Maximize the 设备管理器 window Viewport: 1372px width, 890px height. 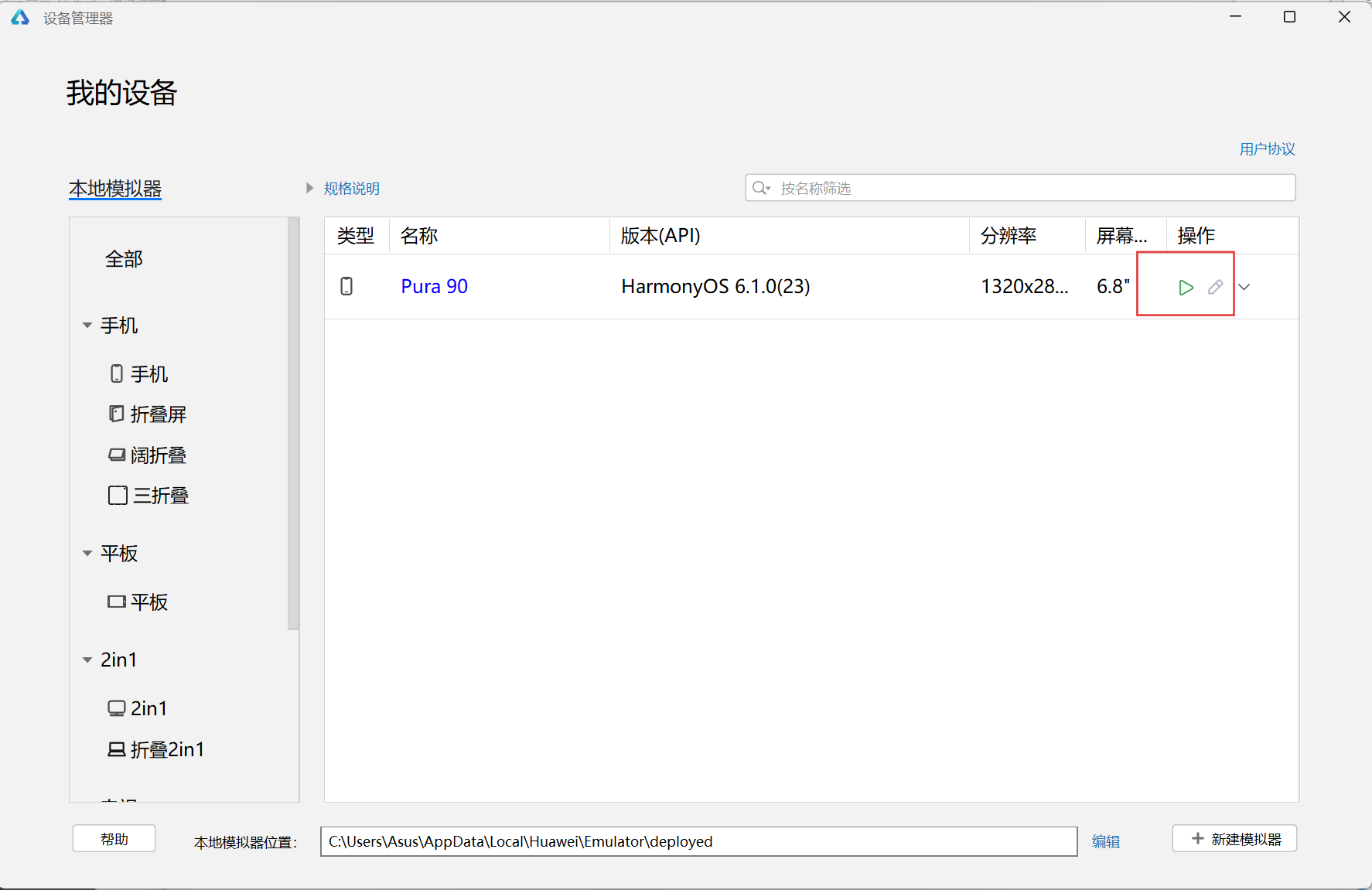click(x=1289, y=17)
